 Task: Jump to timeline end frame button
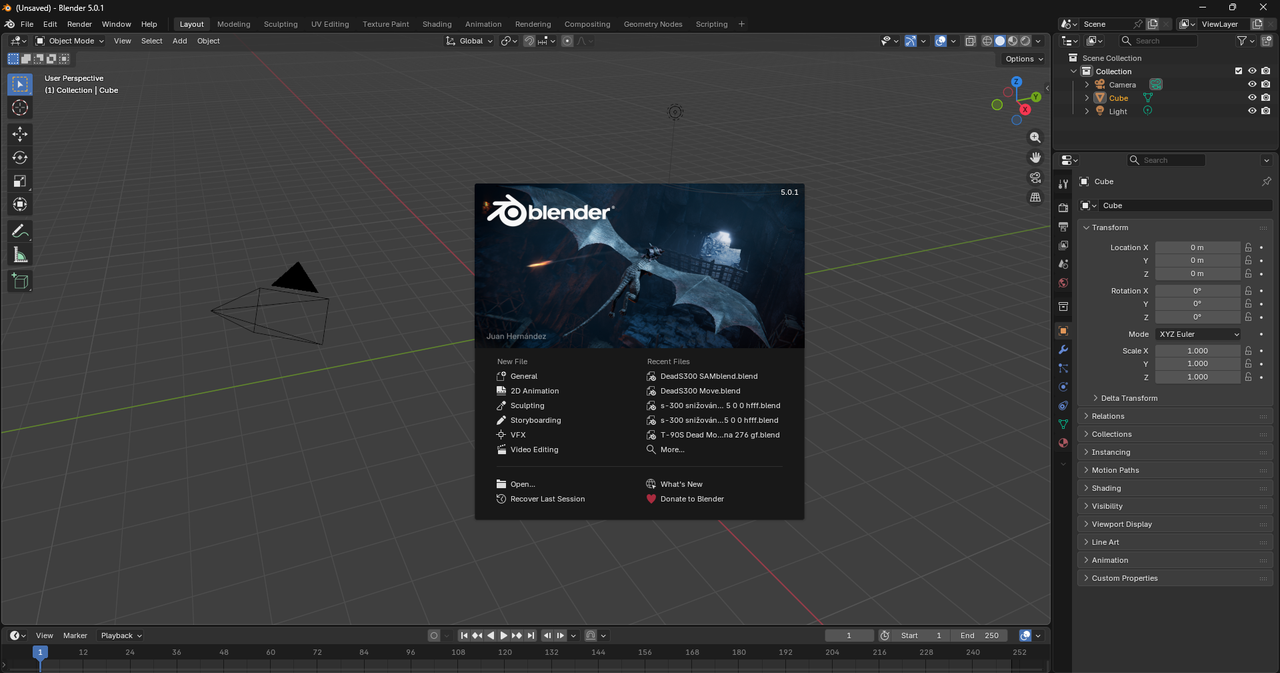coord(531,635)
